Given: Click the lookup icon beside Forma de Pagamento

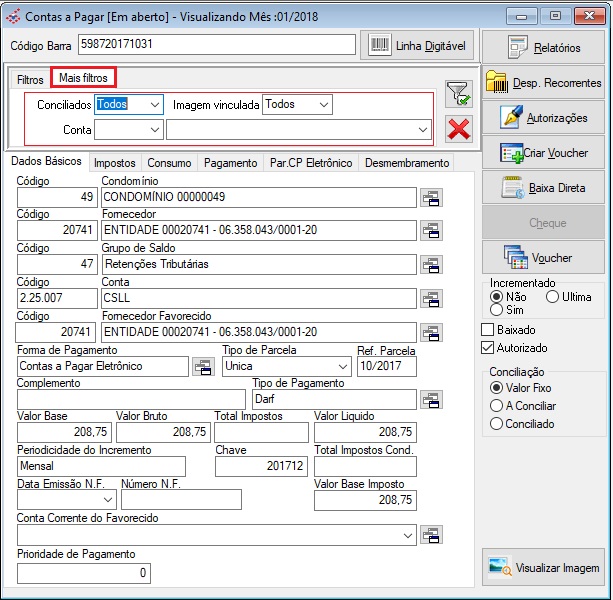Looking at the screenshot, I should pyautogui.click(x=203, y=367).
